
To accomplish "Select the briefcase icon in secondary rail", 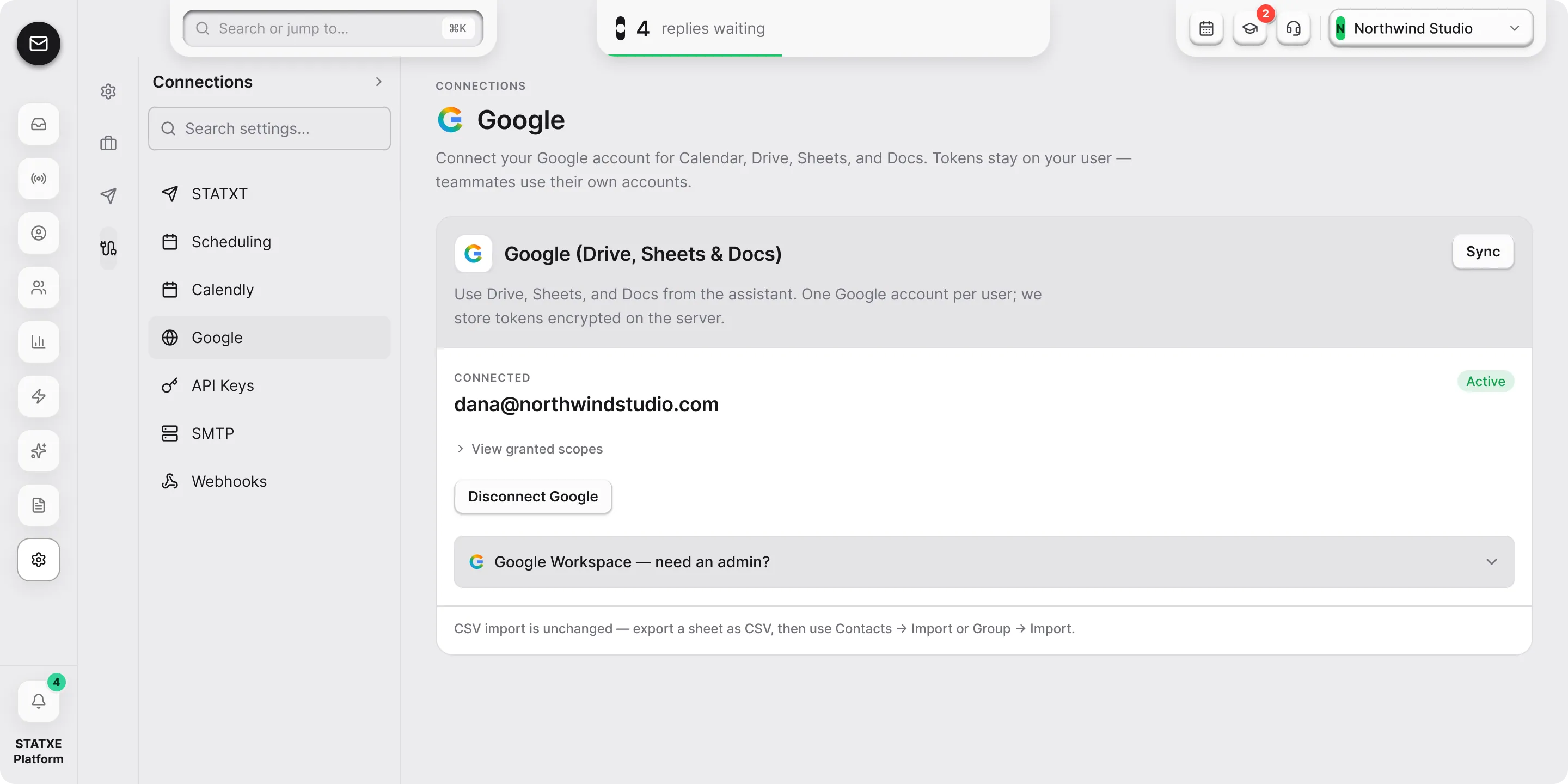I will pyautogui.click(x=108, y=144).
